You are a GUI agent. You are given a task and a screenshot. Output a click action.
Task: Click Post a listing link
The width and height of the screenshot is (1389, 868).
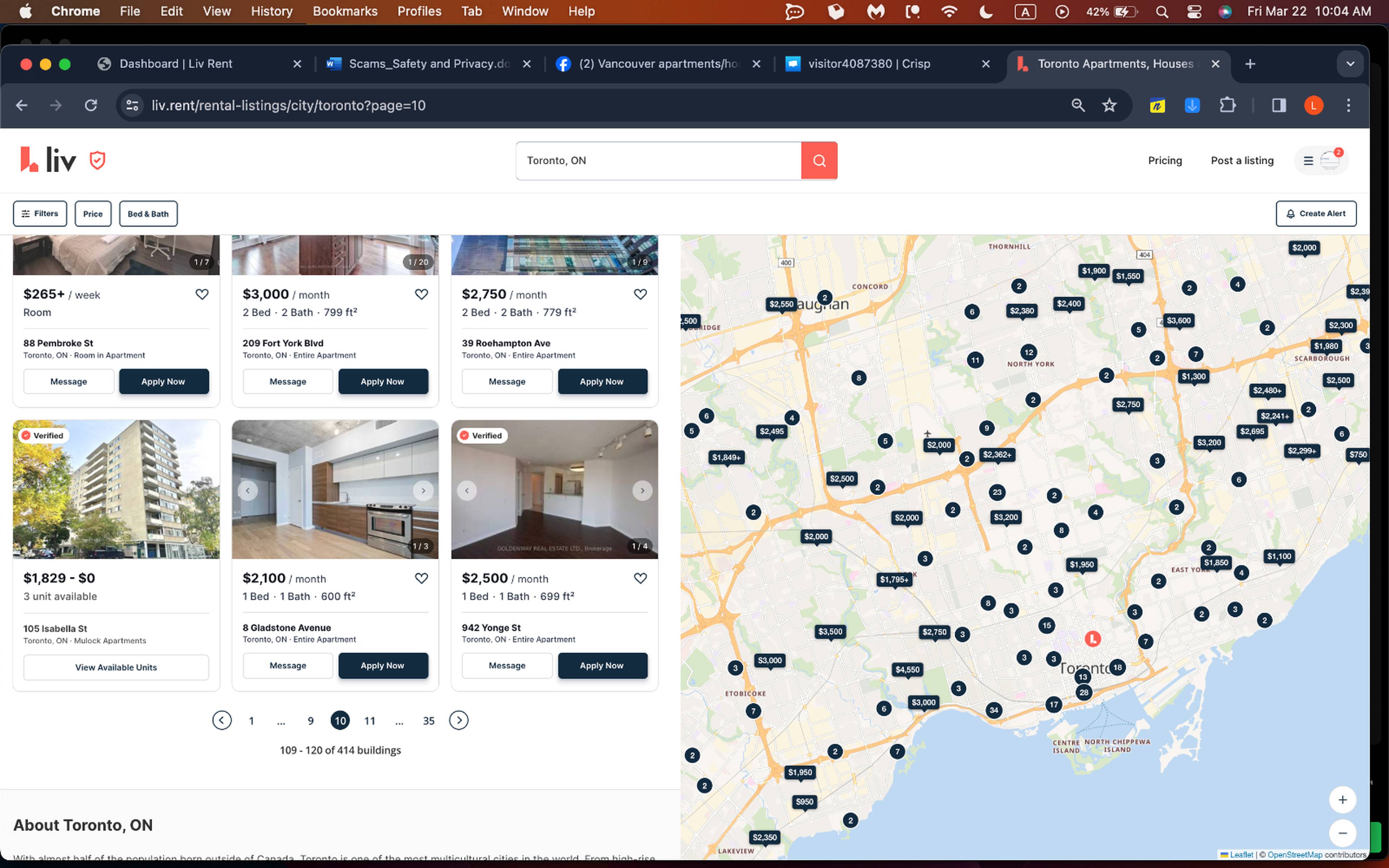coord(1242,161)
